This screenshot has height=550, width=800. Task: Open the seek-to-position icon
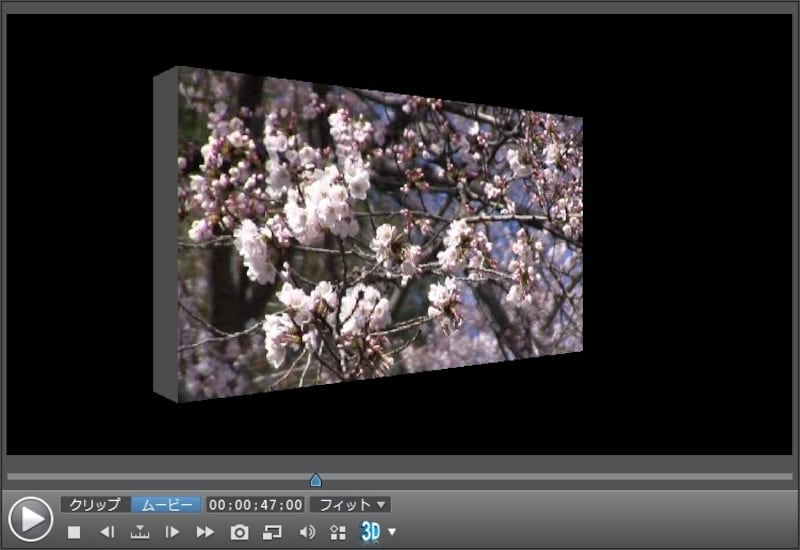coord(140,532)
